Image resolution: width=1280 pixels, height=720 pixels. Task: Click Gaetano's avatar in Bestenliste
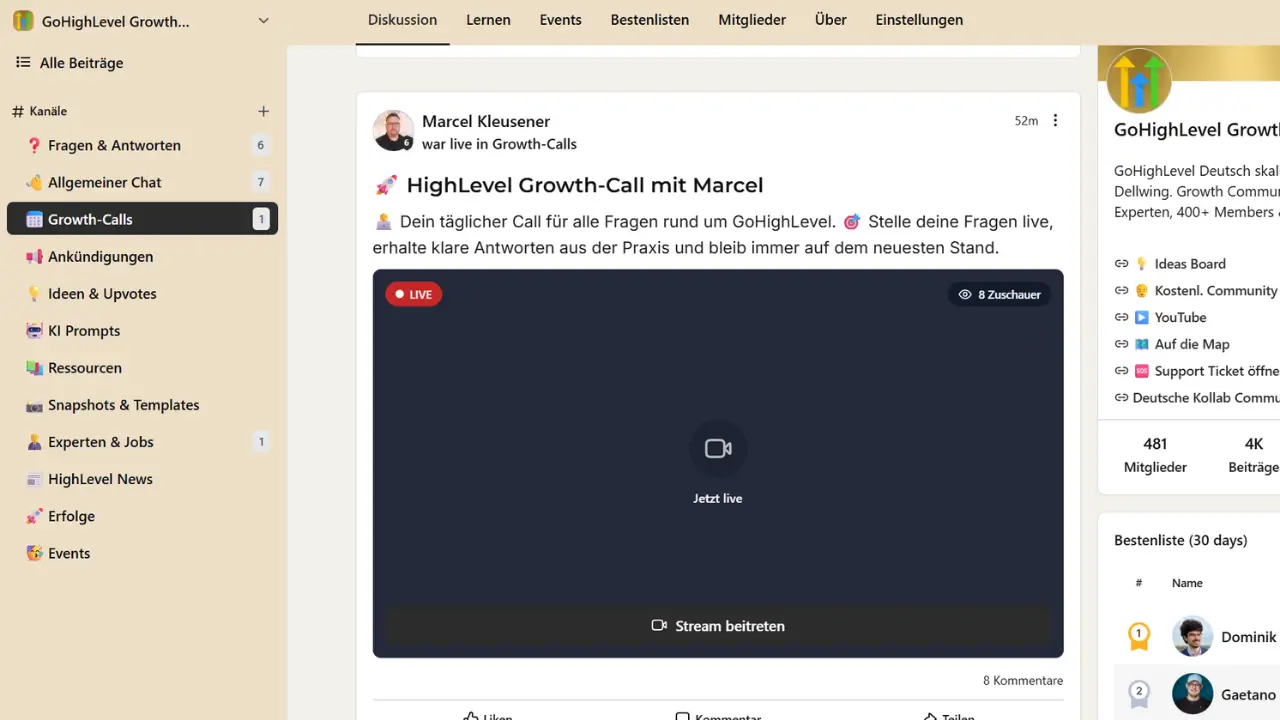pos(1192,693)
